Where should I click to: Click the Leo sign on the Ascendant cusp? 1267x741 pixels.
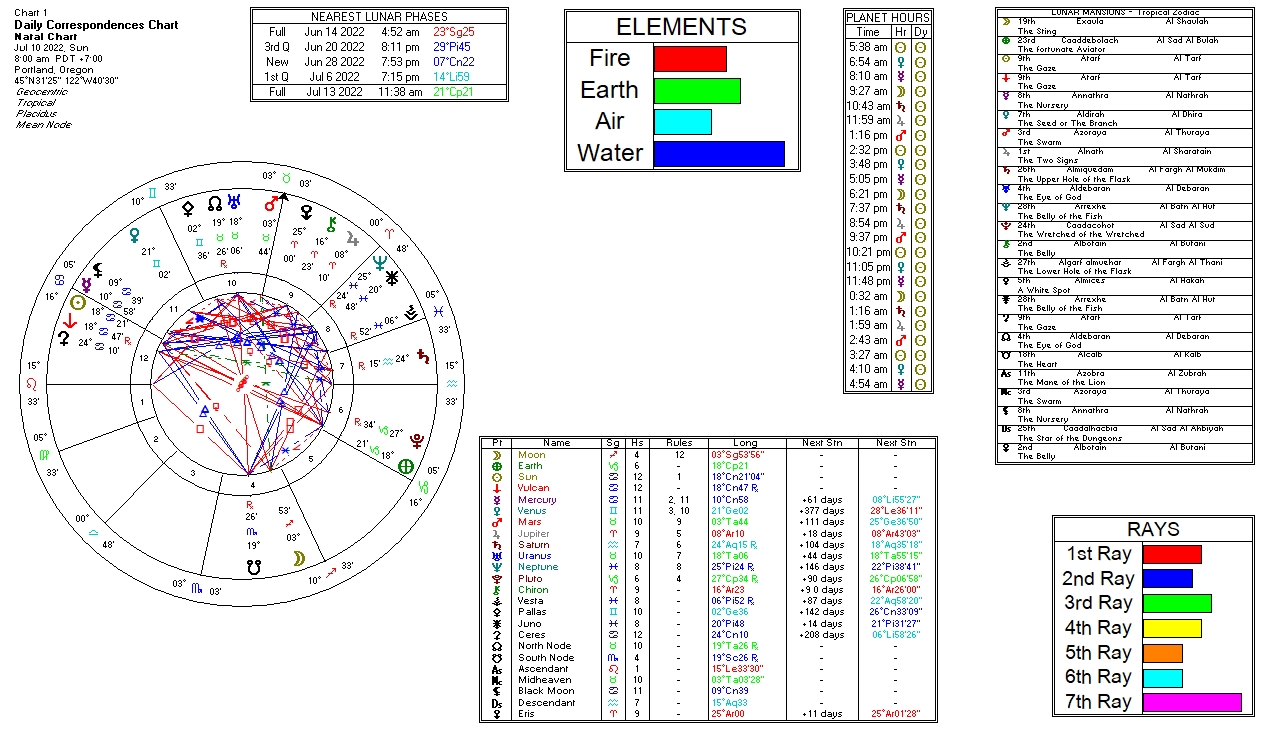tap(33, 384)
